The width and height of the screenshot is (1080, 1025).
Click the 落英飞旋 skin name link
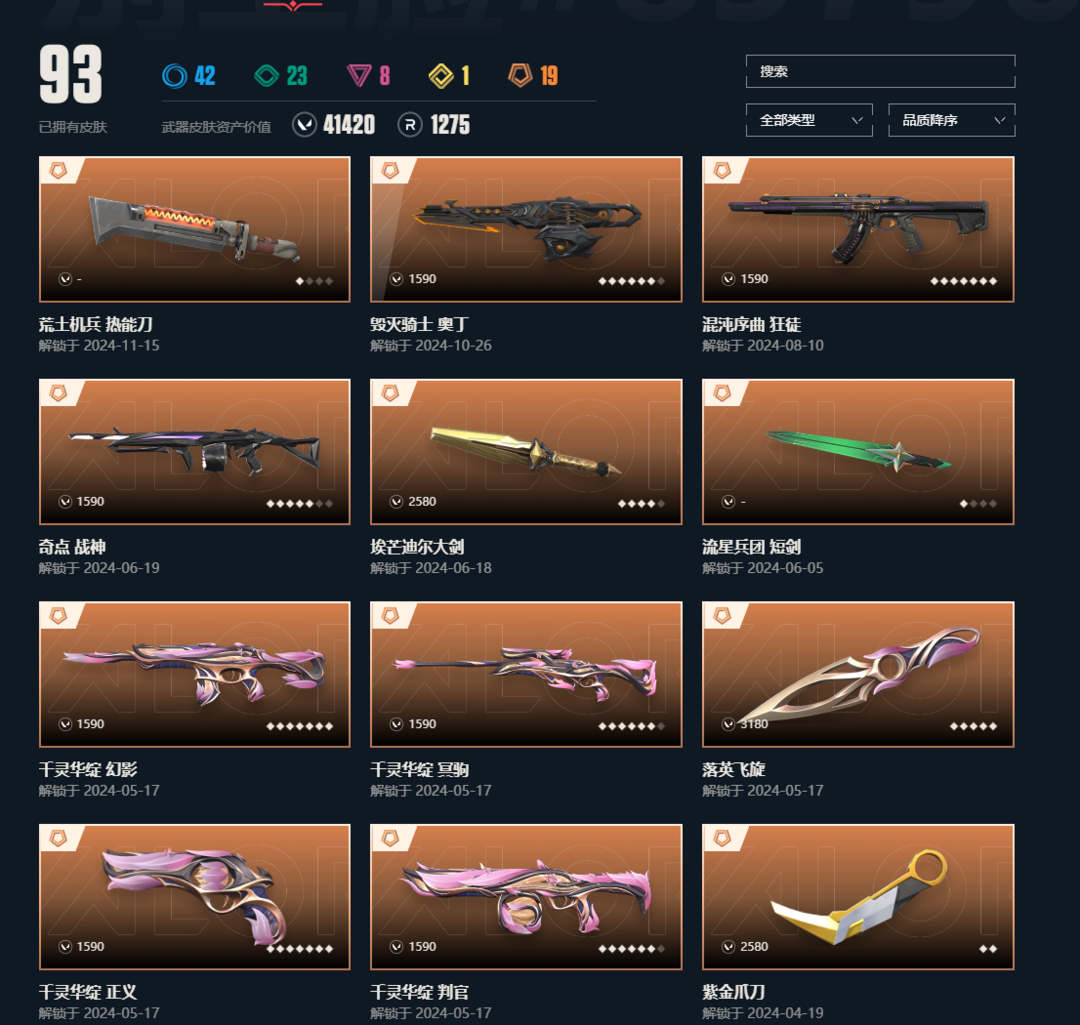pyautogui.click(x=734, y=769)
